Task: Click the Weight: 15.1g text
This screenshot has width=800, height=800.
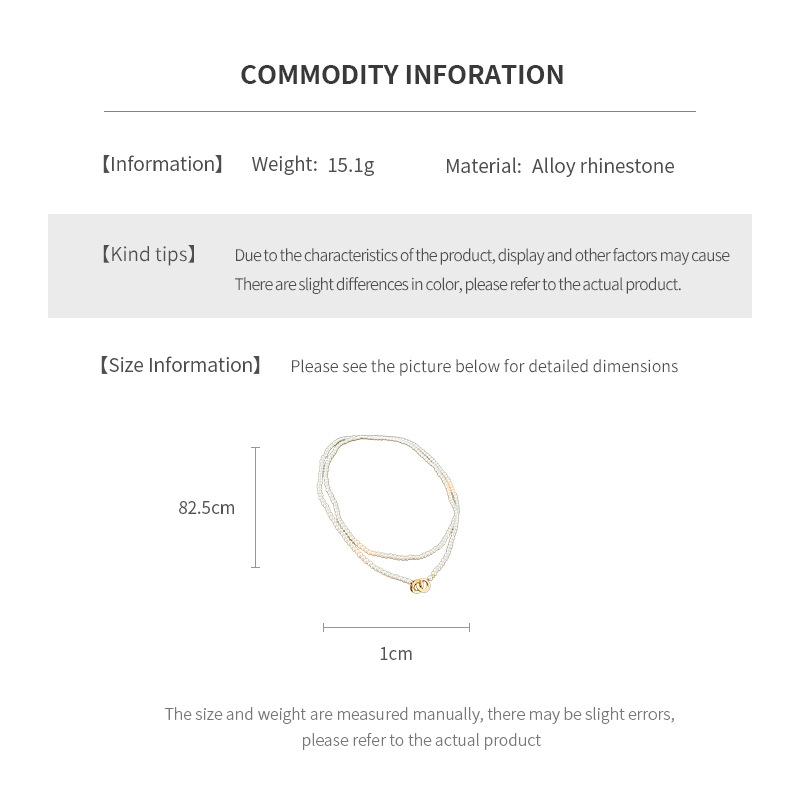Action: coord(312,165)
